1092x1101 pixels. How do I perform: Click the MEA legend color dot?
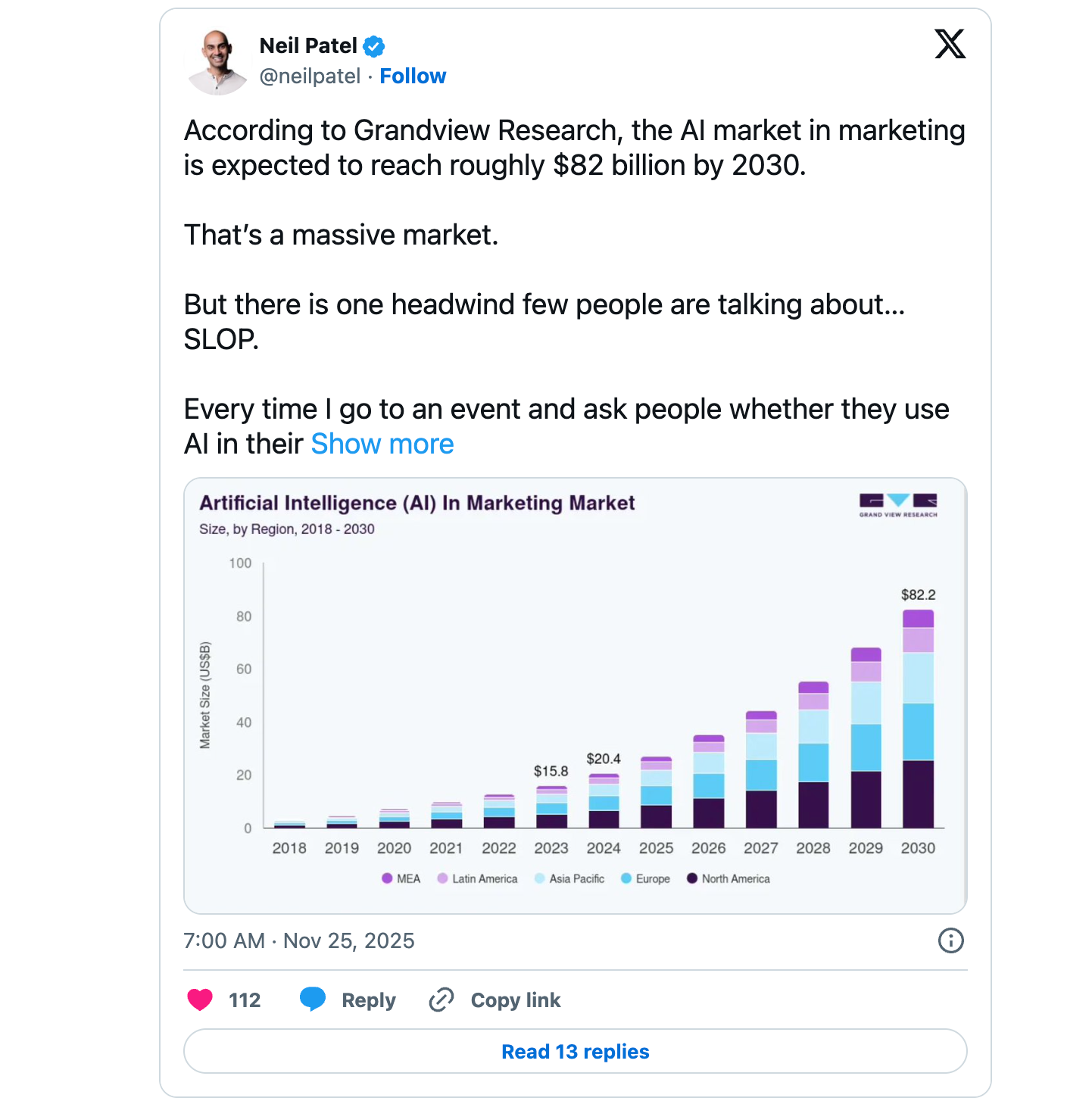[x=387, y=878]
